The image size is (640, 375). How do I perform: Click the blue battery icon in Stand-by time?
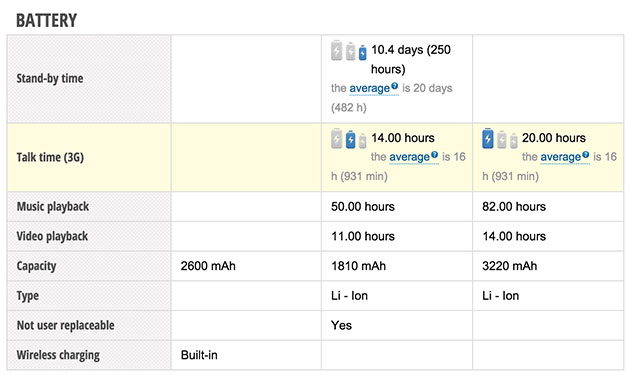point(362,53)
